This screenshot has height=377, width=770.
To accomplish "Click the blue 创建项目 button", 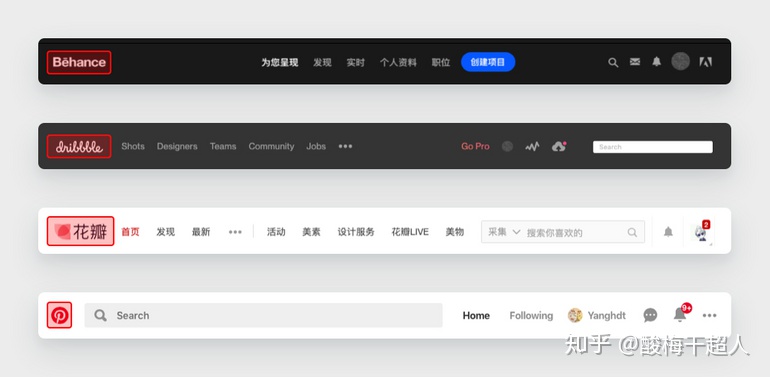I will [488, 62].
